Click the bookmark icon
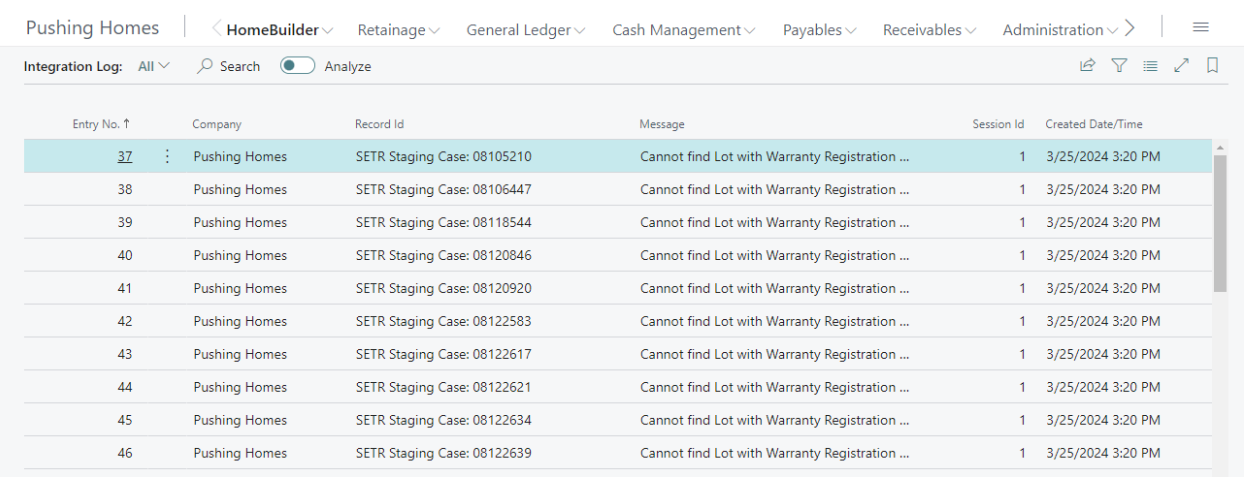The height and width of the screenshot is (477, 1244). tap(1212, 66)
